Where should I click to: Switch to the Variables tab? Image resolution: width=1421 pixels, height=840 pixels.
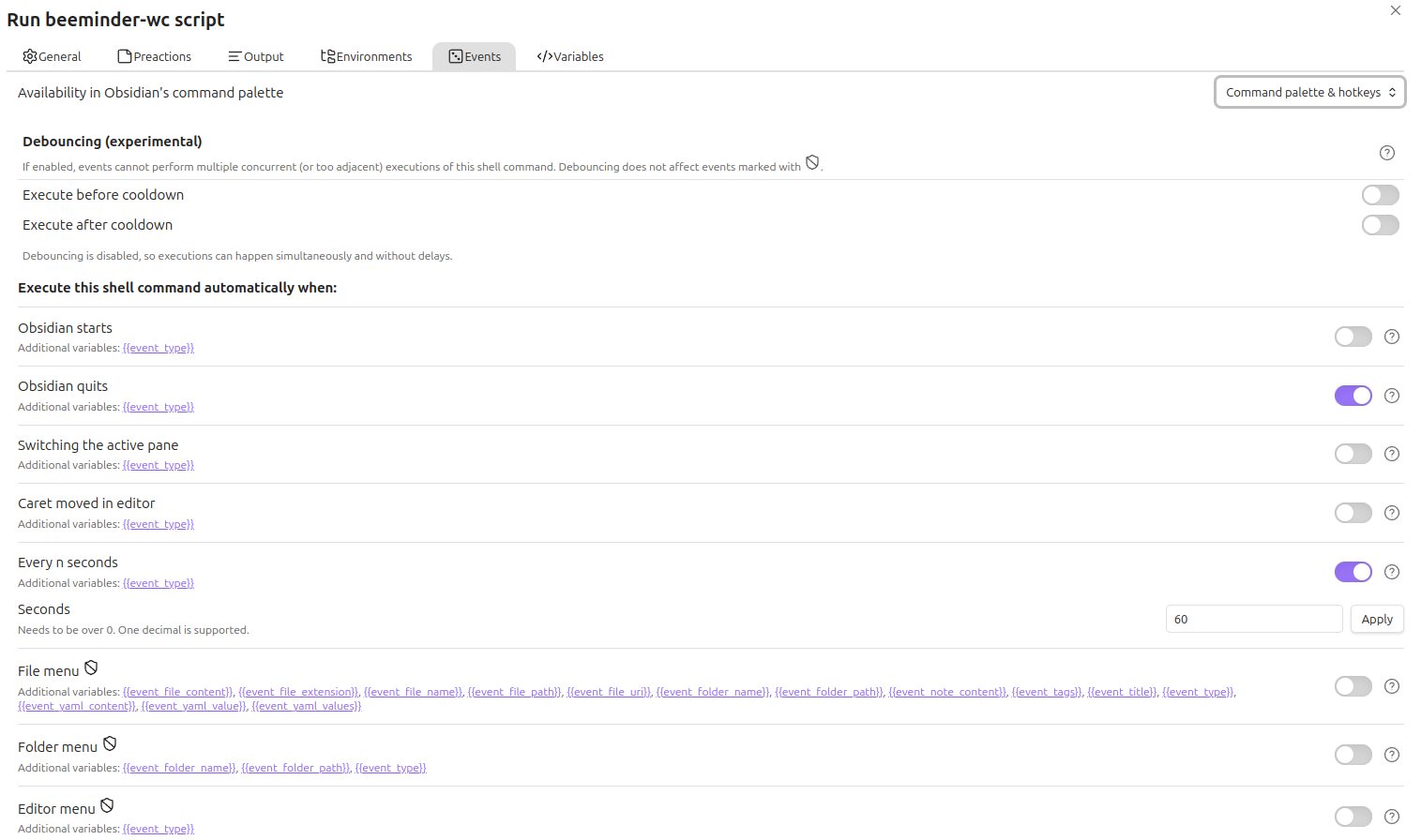coord(570,56)
